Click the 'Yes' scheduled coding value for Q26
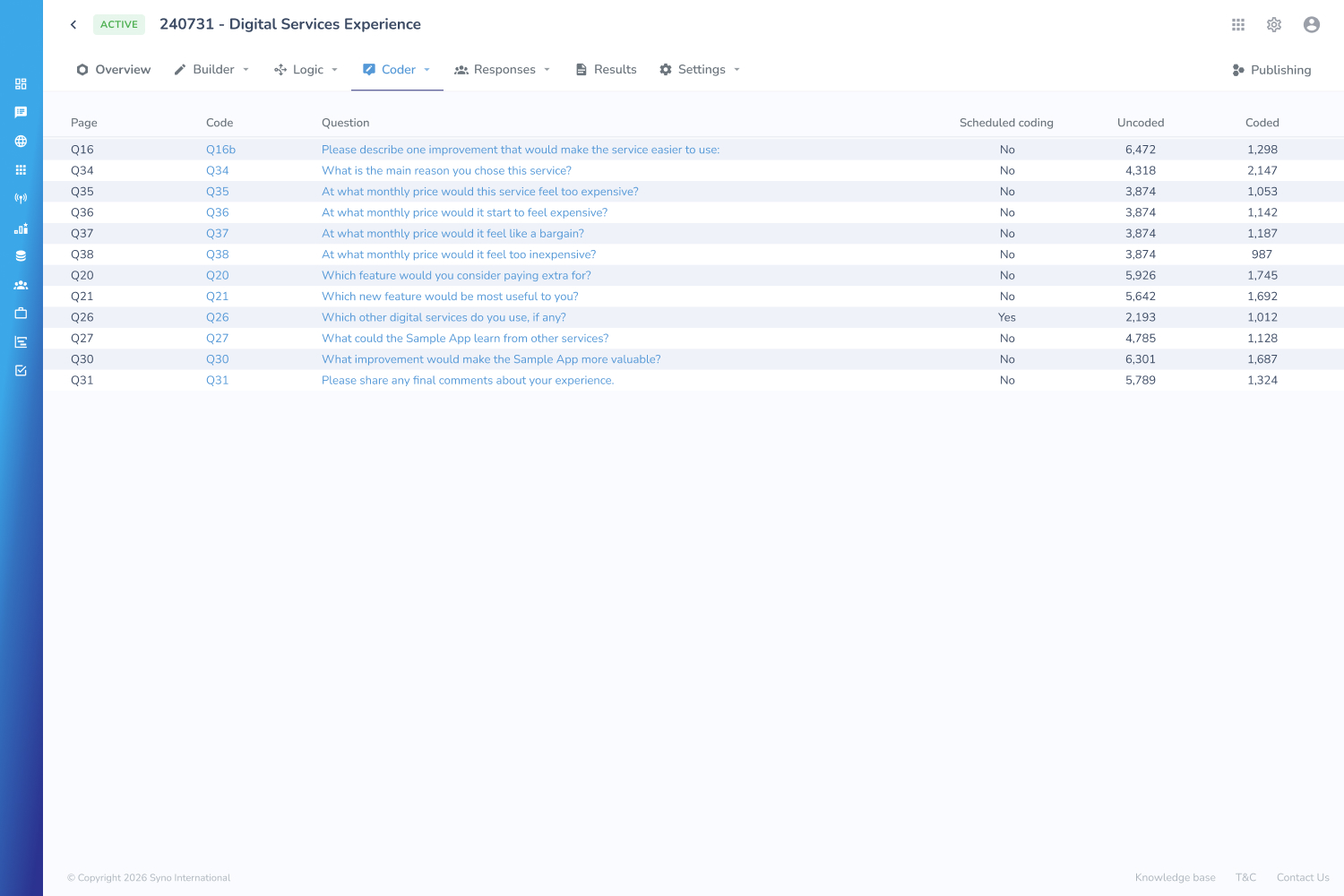 click(1007, 317)
